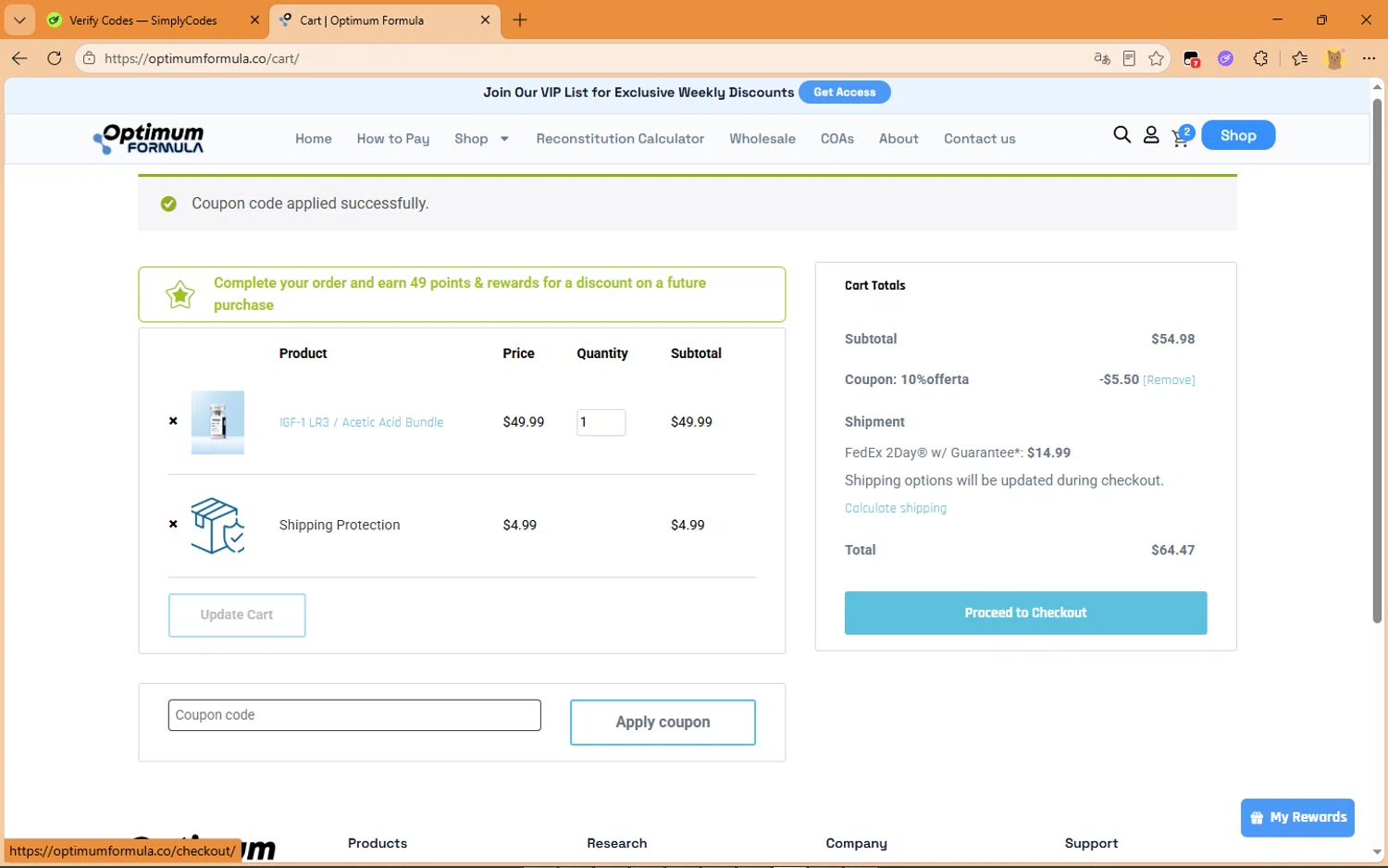Click the Total amount $64.47
This screenshot has height=868, width=1388.
coord(1172,550)
